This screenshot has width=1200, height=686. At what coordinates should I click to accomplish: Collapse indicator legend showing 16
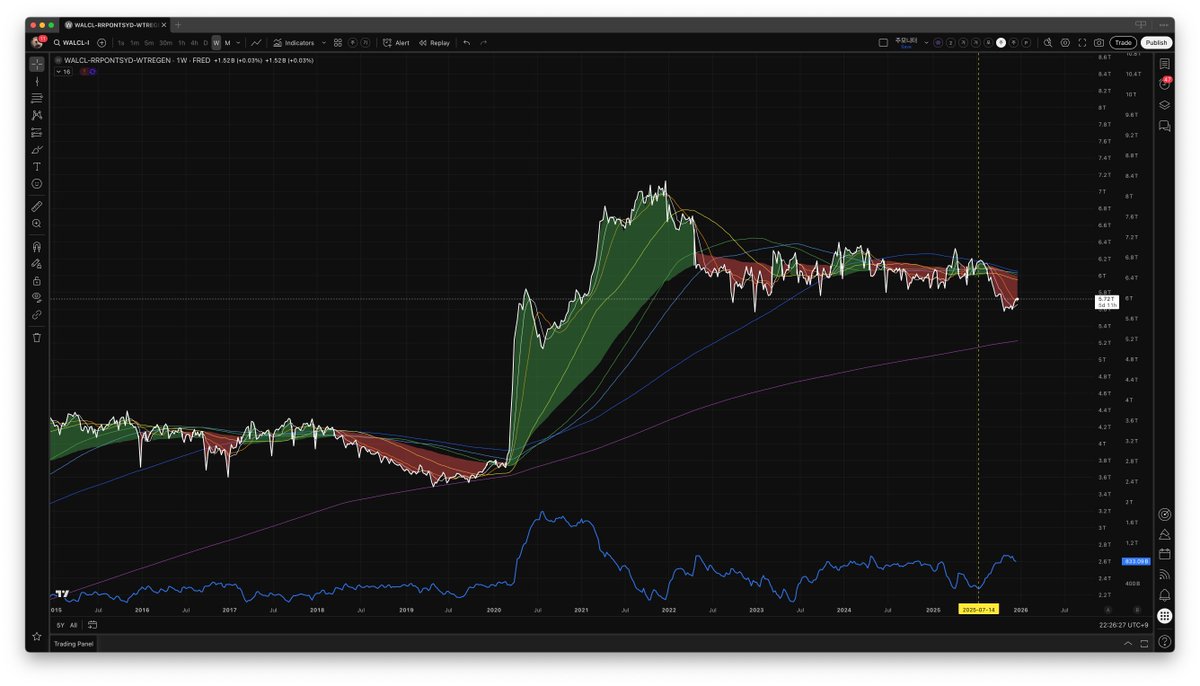point(63,72)
